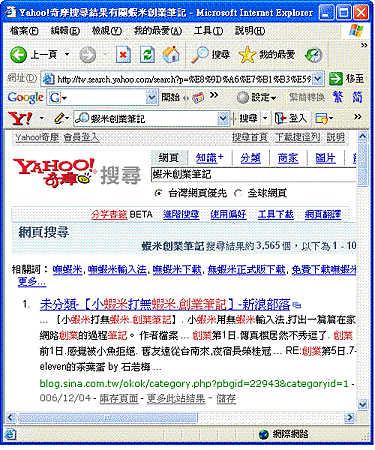This screenshot has height=450, width=375.
Task: Click the new-window icon after first result title
Action: [296, 305]
